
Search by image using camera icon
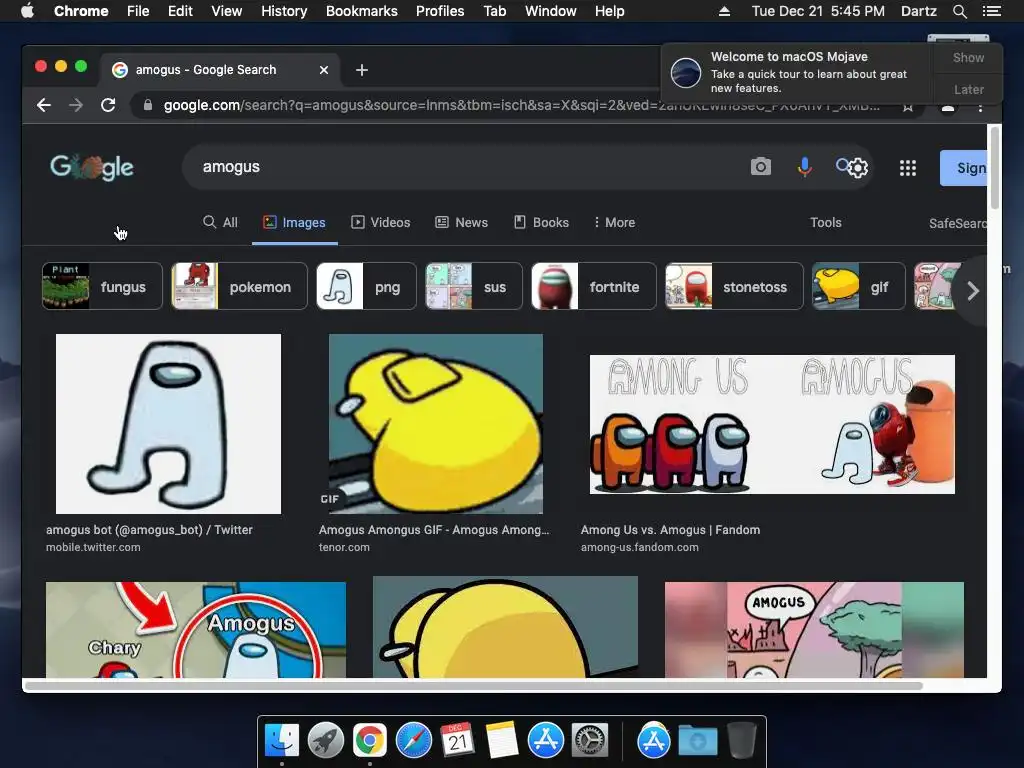761,167
